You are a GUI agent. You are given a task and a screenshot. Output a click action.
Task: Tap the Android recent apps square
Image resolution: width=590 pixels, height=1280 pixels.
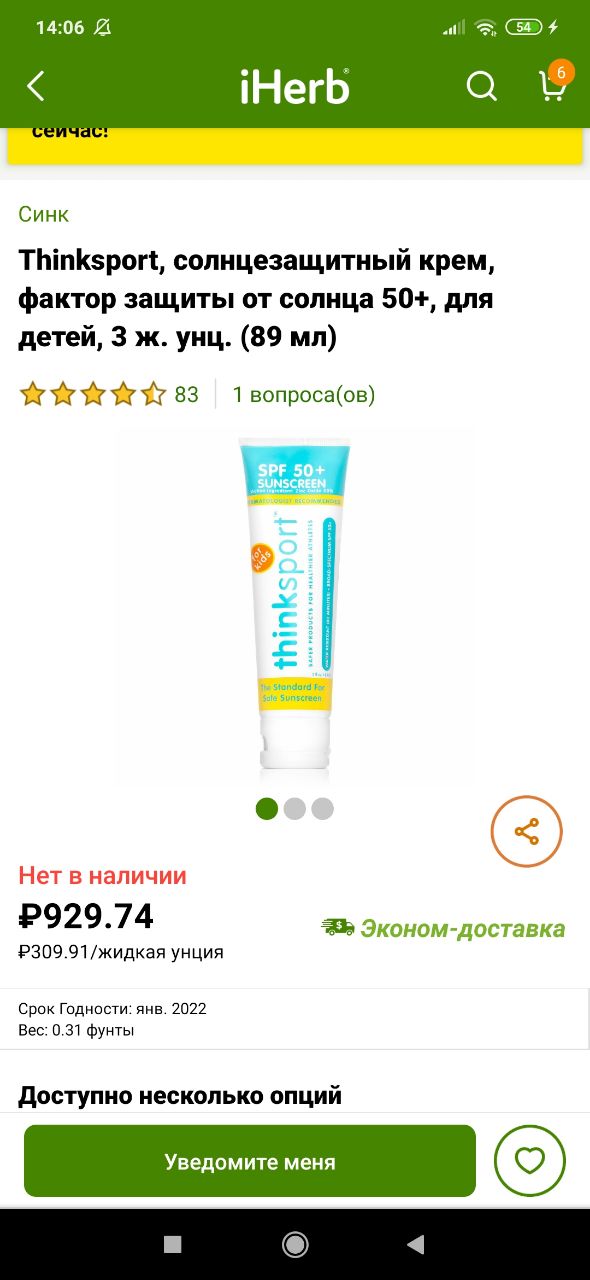point(173,1244)
